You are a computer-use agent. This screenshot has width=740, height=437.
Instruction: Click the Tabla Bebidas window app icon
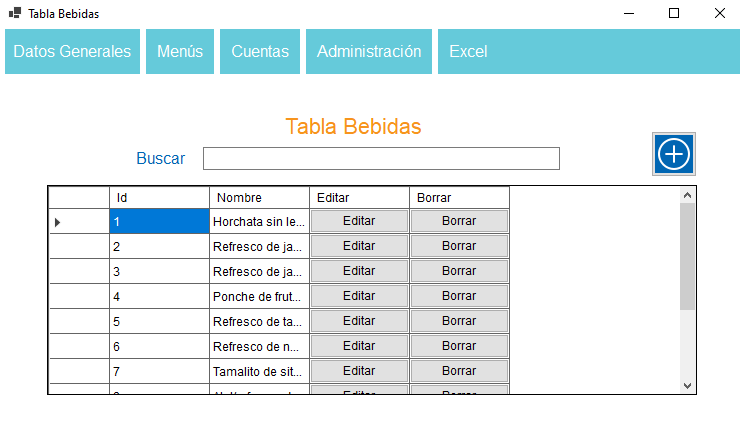click(x=15, y=13)
